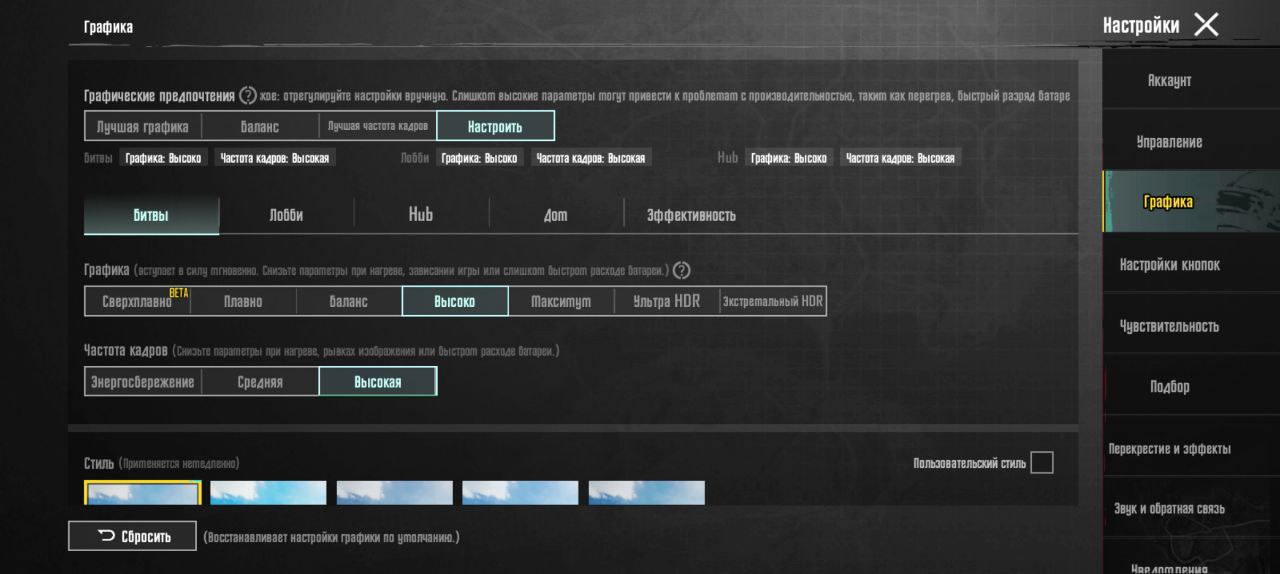Switch to Лобби tab
This screenshot has height=574, width=1280.
[286, 215]
